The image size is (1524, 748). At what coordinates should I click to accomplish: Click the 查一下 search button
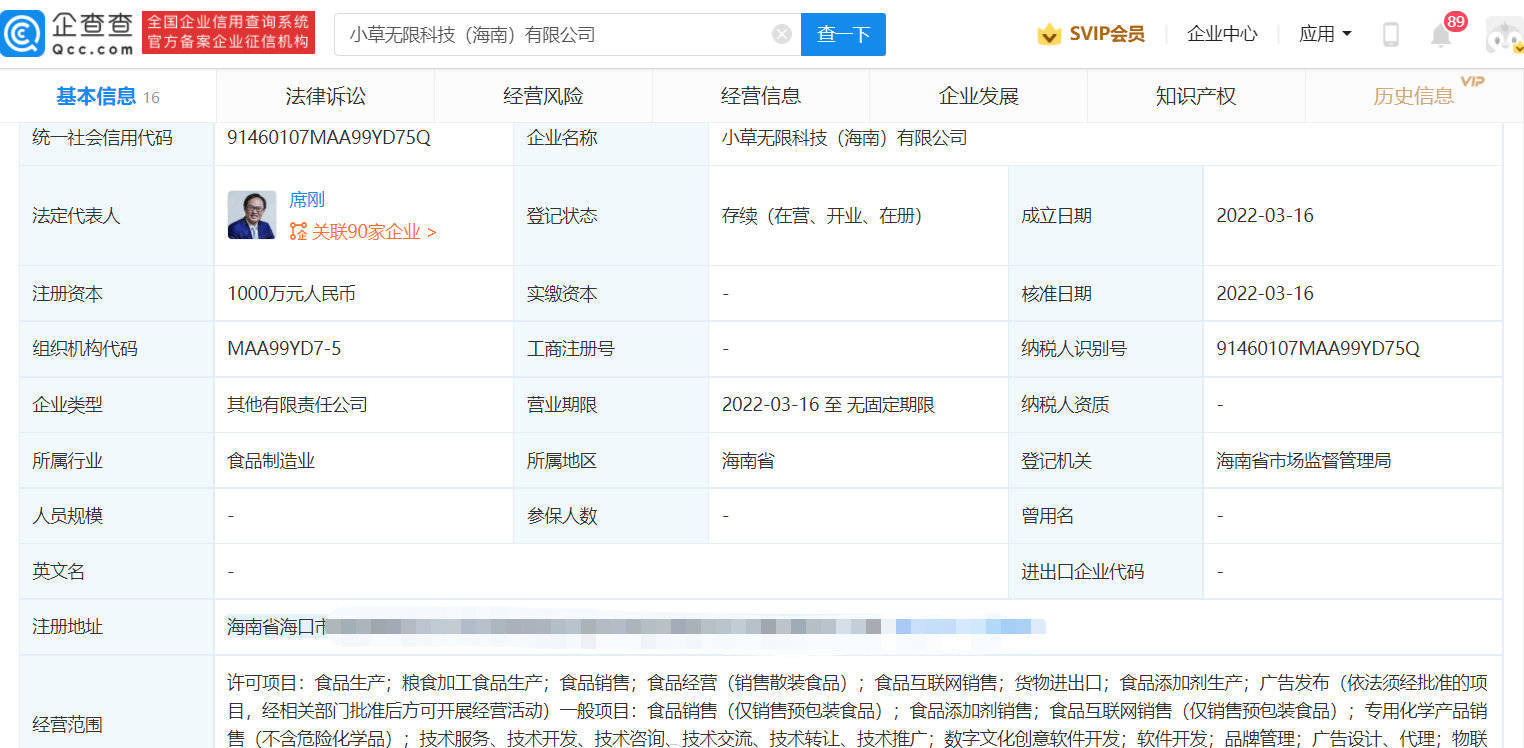coord(843,35)
